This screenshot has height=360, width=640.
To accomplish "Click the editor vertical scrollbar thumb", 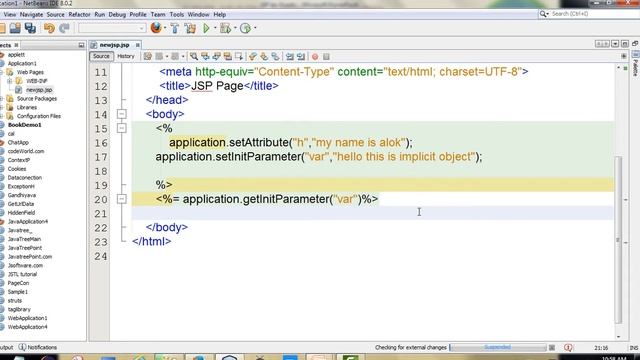I will 618,240.
